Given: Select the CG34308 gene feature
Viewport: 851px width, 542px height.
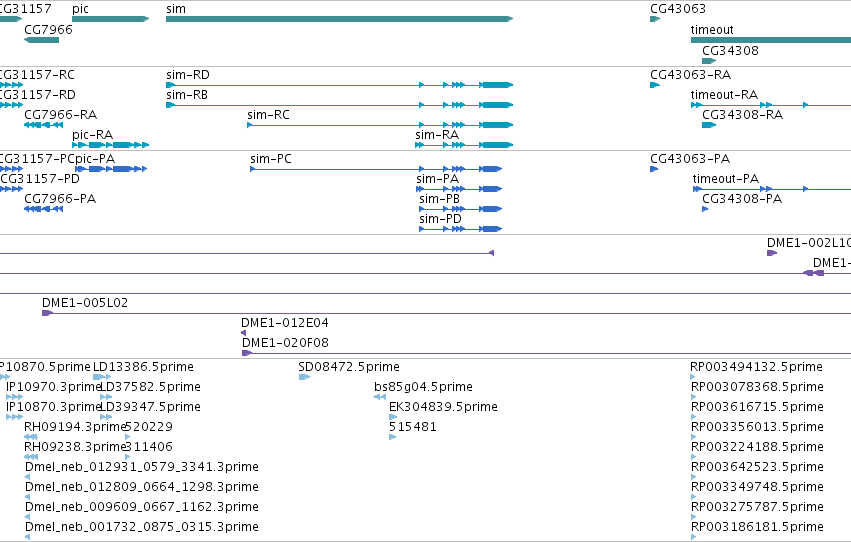Looking at the screenshot, I should pyautogui.click(x=709, y=61).
